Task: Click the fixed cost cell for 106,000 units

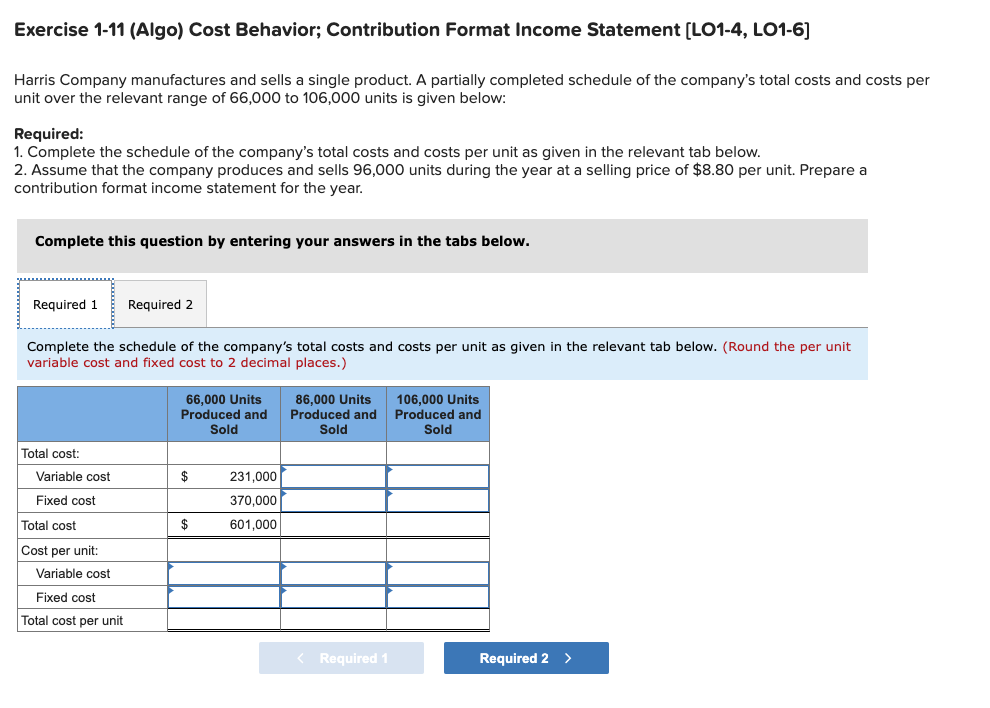Action: (438, 500)
